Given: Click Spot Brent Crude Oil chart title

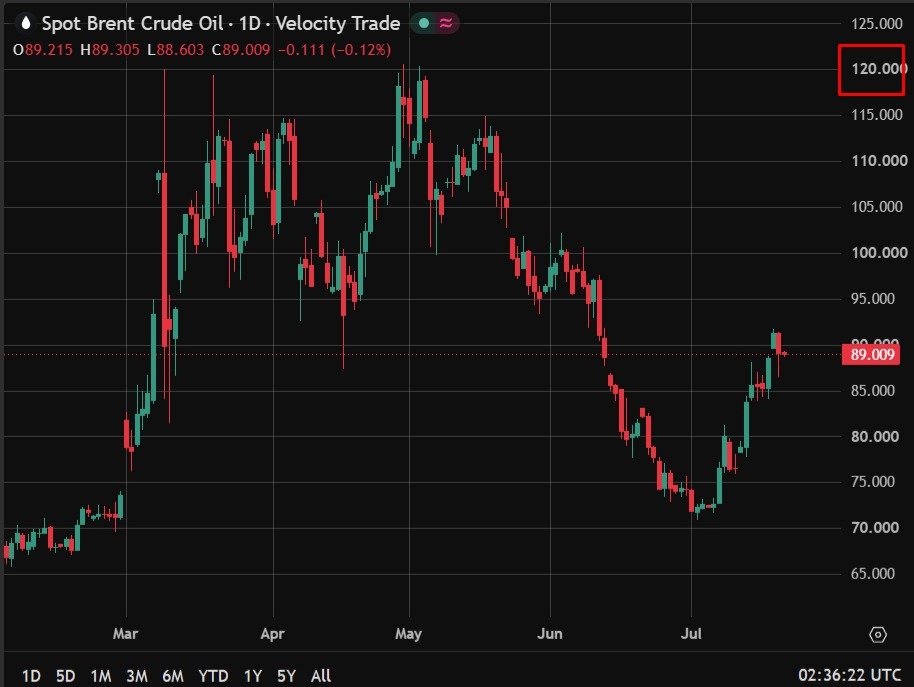Looking at the screenshot, I should click(132, 23).
